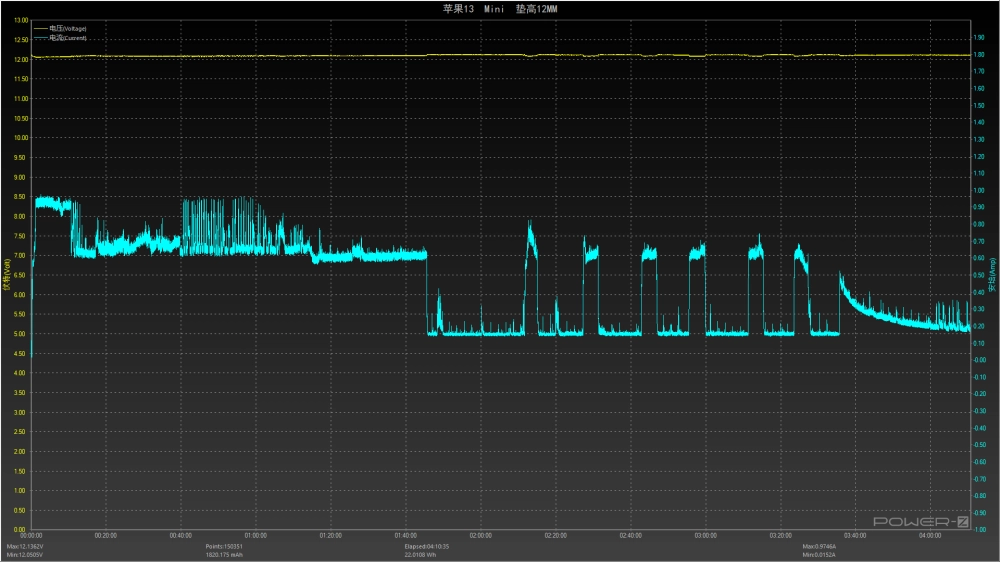The image size is (1000, 562).
Task: Click the 00:40:00 time axis label
Action: click(181, 536)
